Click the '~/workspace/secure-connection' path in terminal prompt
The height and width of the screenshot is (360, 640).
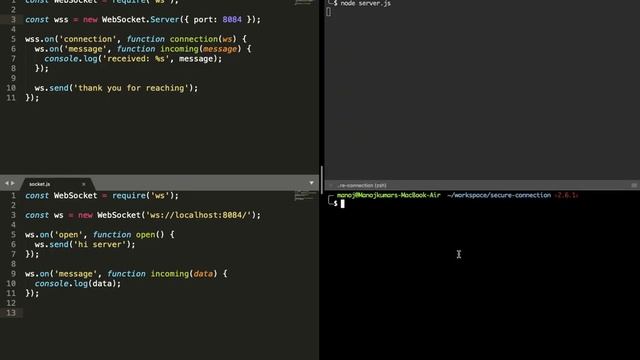499,195
